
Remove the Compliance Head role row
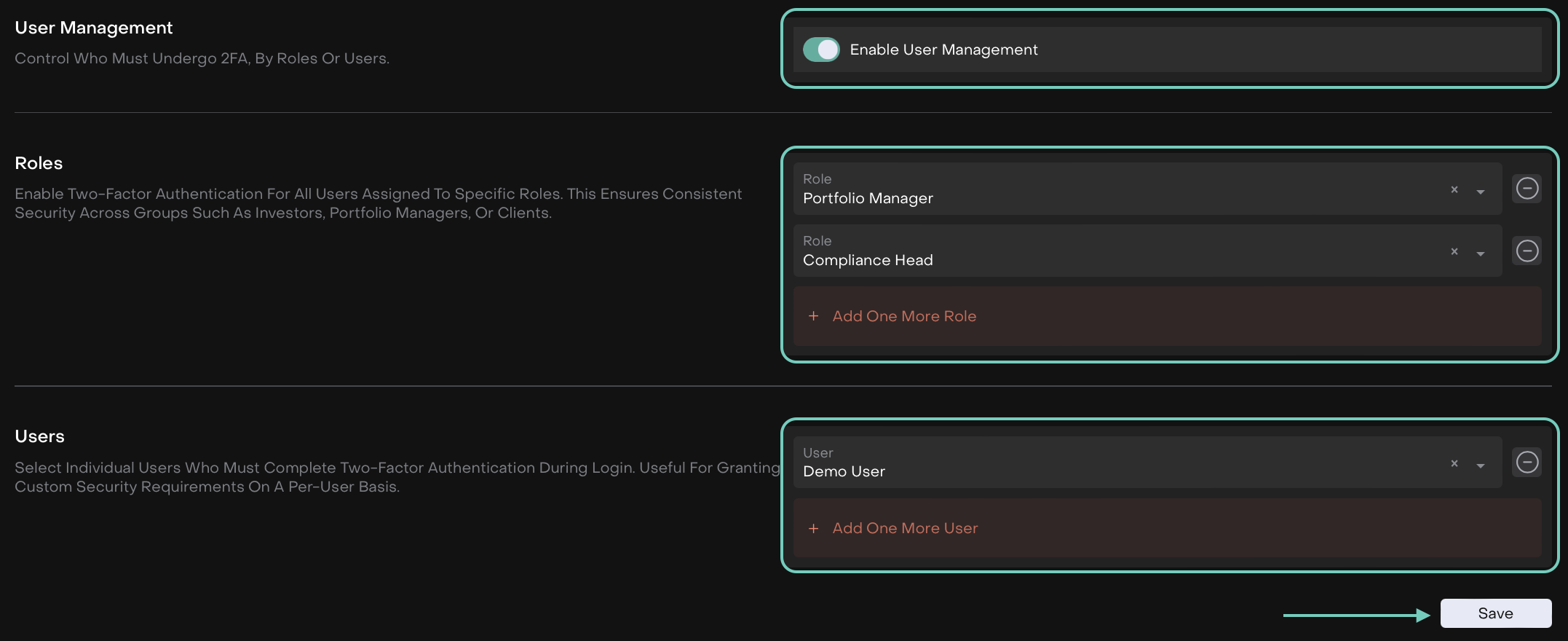(x=1527, y=251)
